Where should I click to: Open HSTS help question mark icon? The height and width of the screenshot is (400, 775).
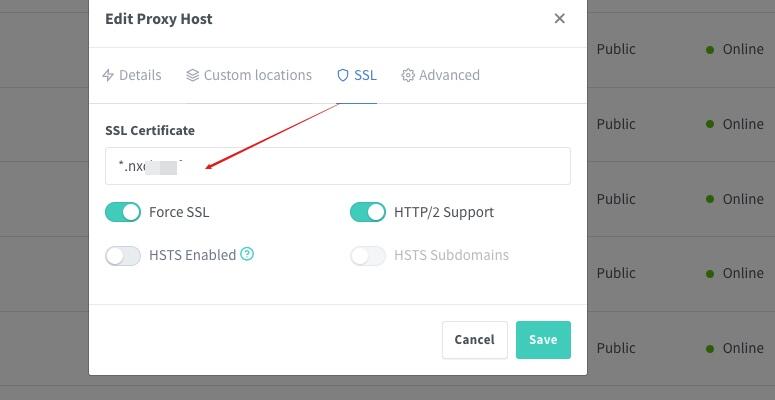tap(247, 254)
